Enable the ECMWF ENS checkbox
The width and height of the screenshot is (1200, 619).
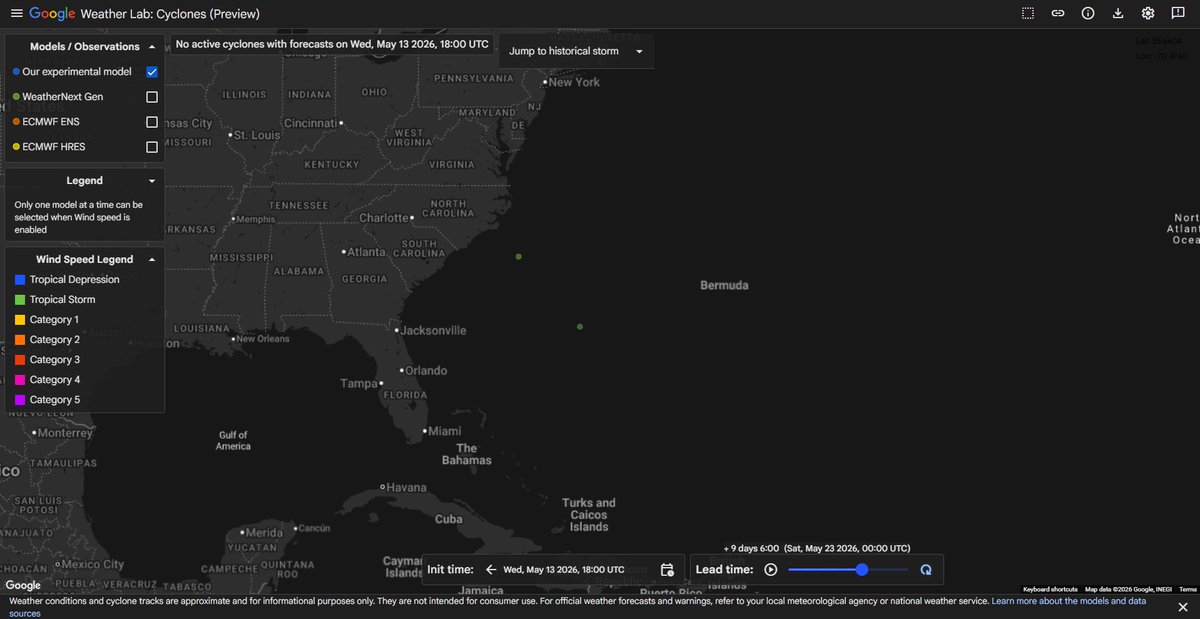[x=152, y=122]
